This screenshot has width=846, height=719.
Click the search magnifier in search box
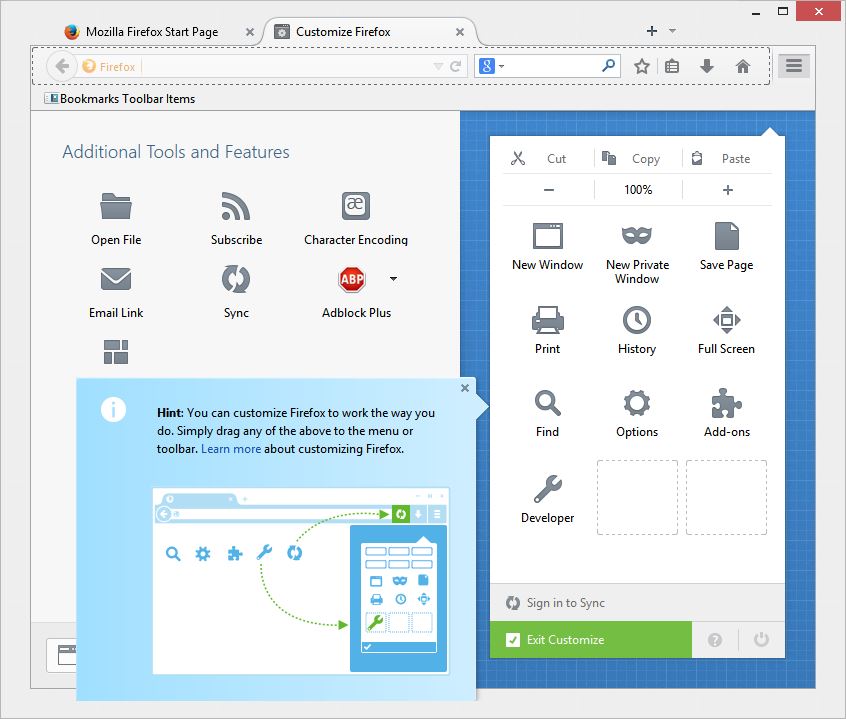click(608, 66)
